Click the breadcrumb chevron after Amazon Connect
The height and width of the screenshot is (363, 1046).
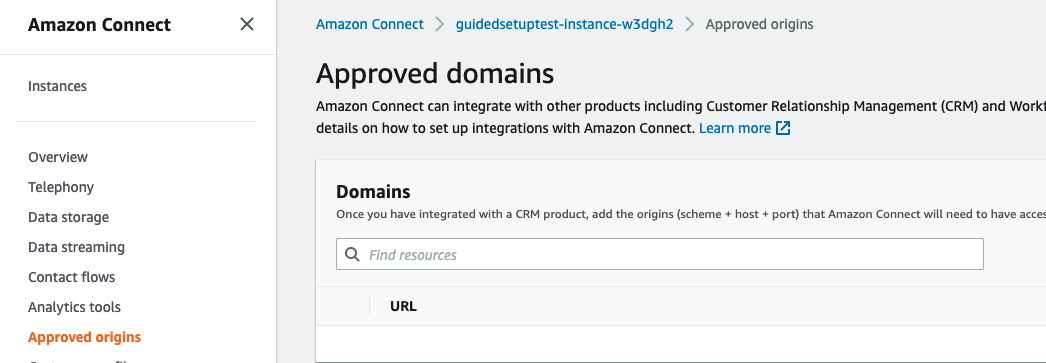[439, 25]
